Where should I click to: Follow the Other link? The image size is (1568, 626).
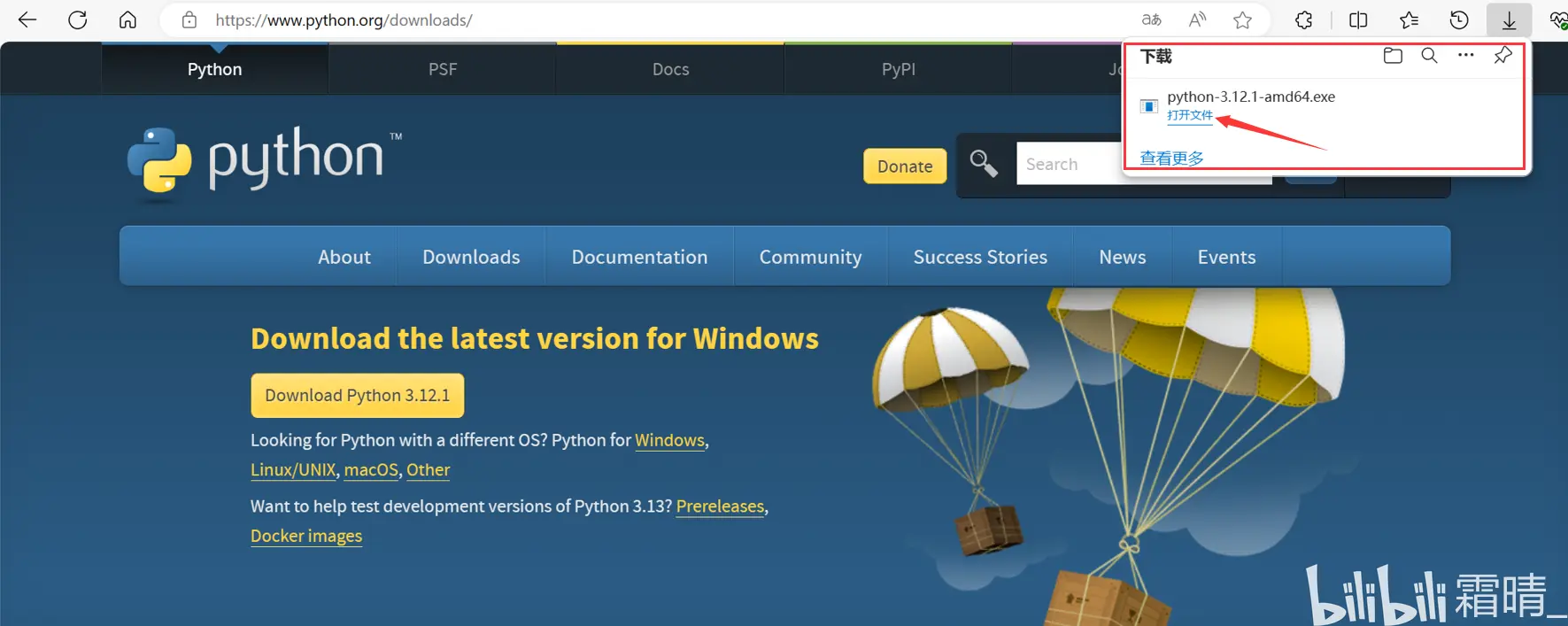[429, 470]
